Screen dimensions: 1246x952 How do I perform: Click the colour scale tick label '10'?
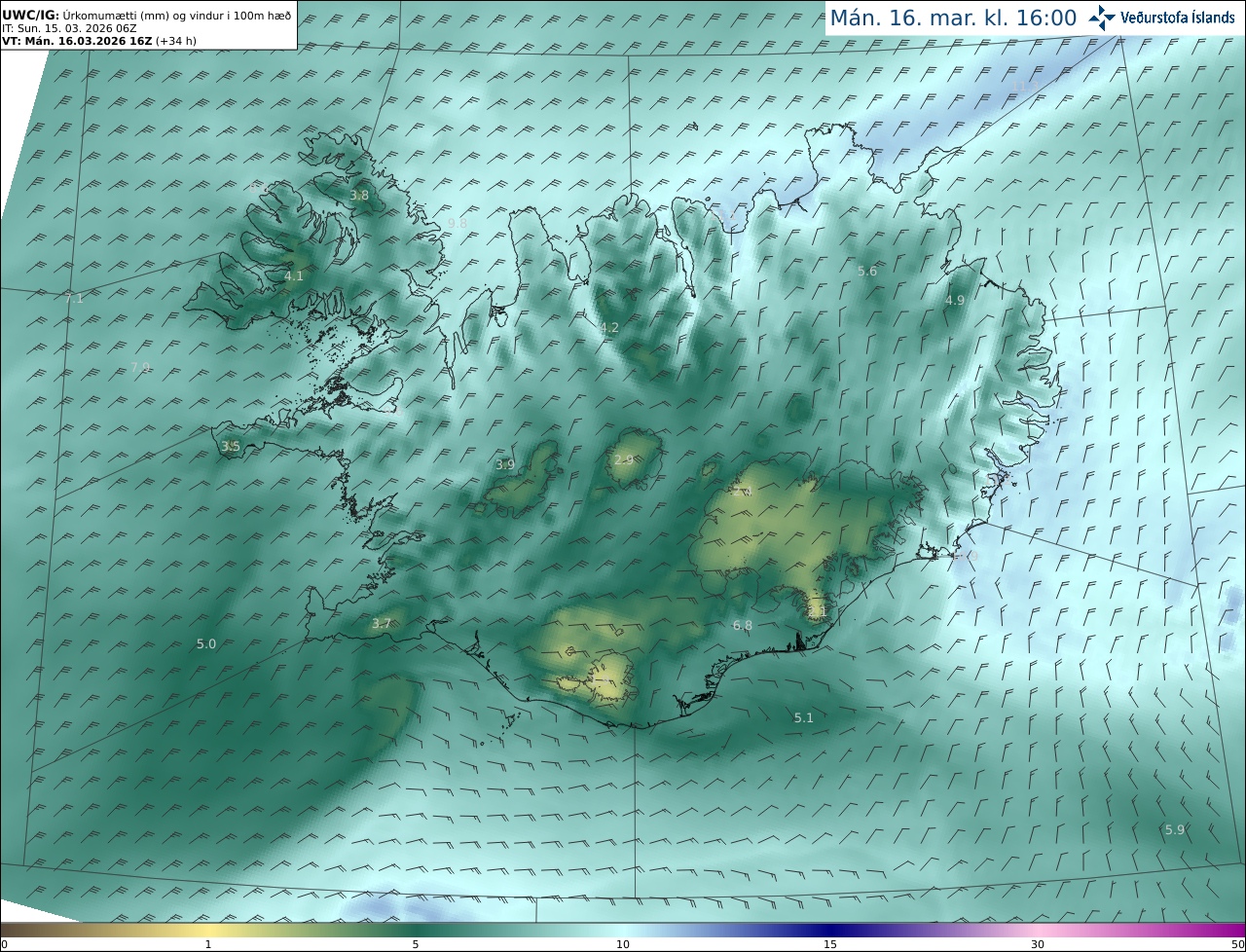(623, 944)
